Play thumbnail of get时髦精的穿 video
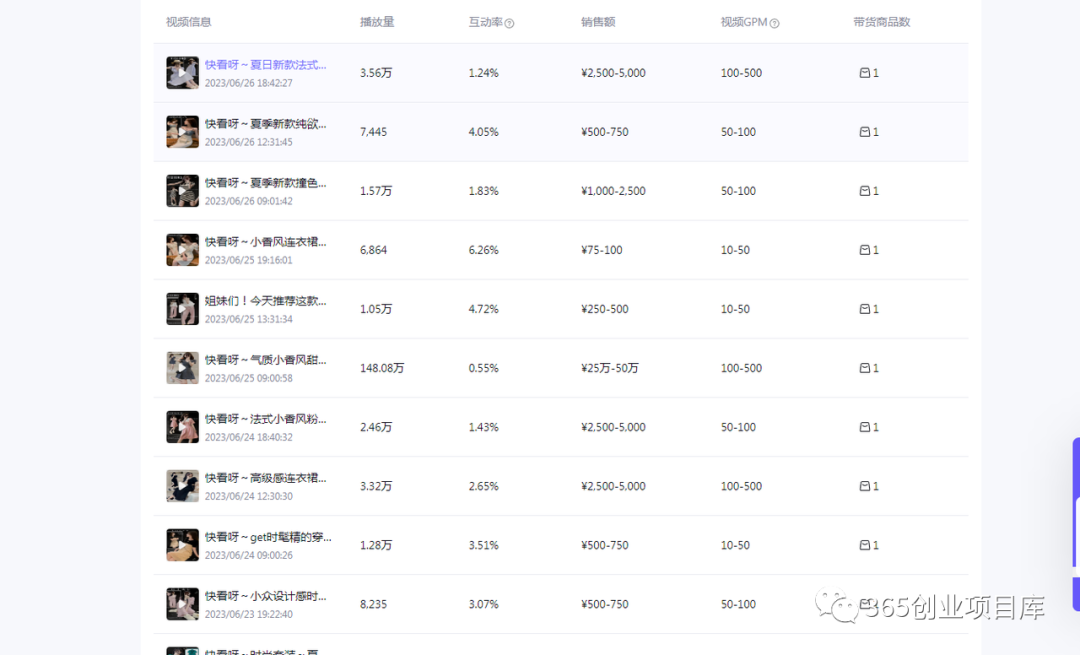The image size is (1080, 655). click(x=183, y=545)
